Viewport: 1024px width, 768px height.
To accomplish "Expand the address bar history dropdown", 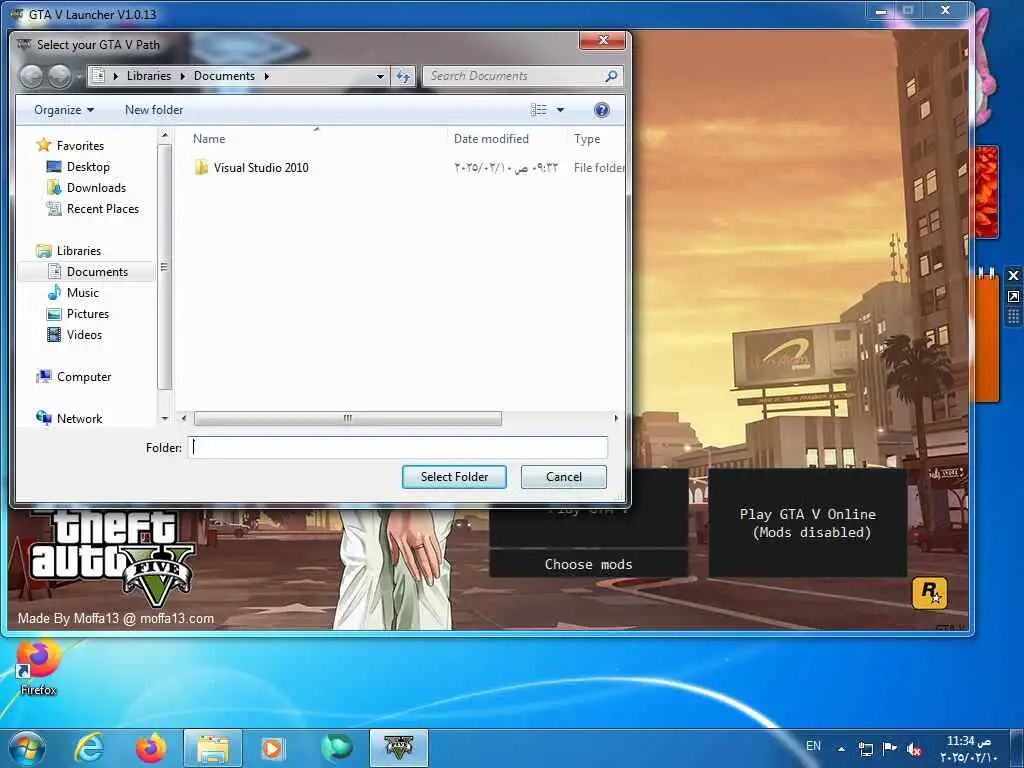I will pos(380,76).
